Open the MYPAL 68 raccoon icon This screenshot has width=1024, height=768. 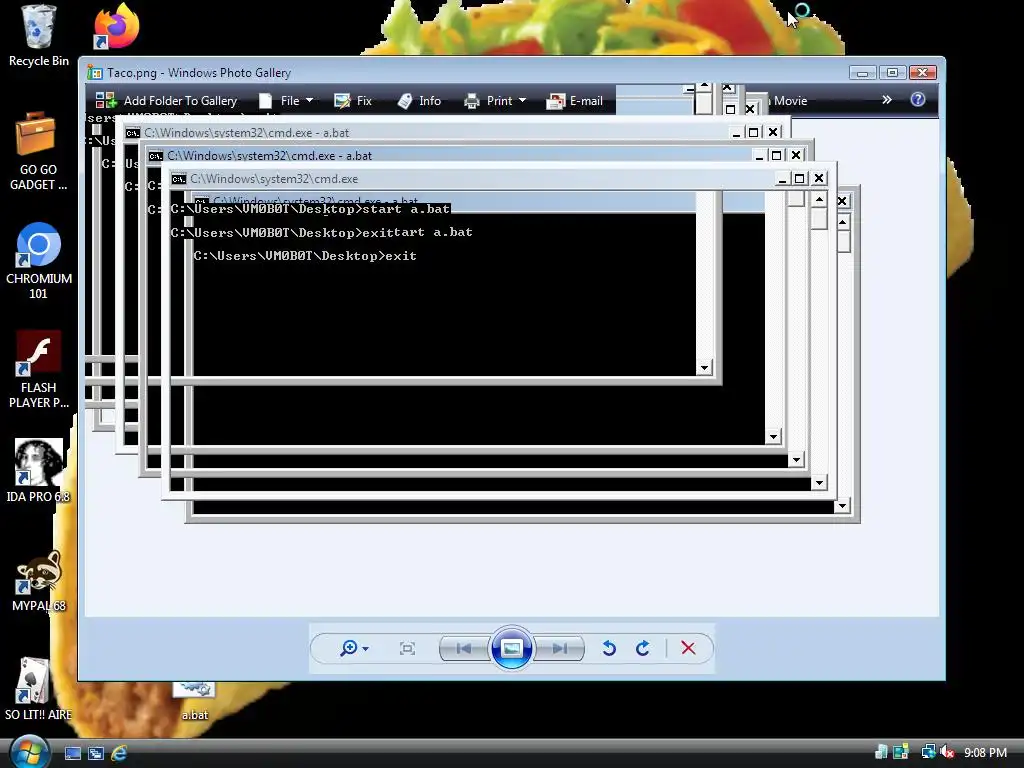point(39,581)
